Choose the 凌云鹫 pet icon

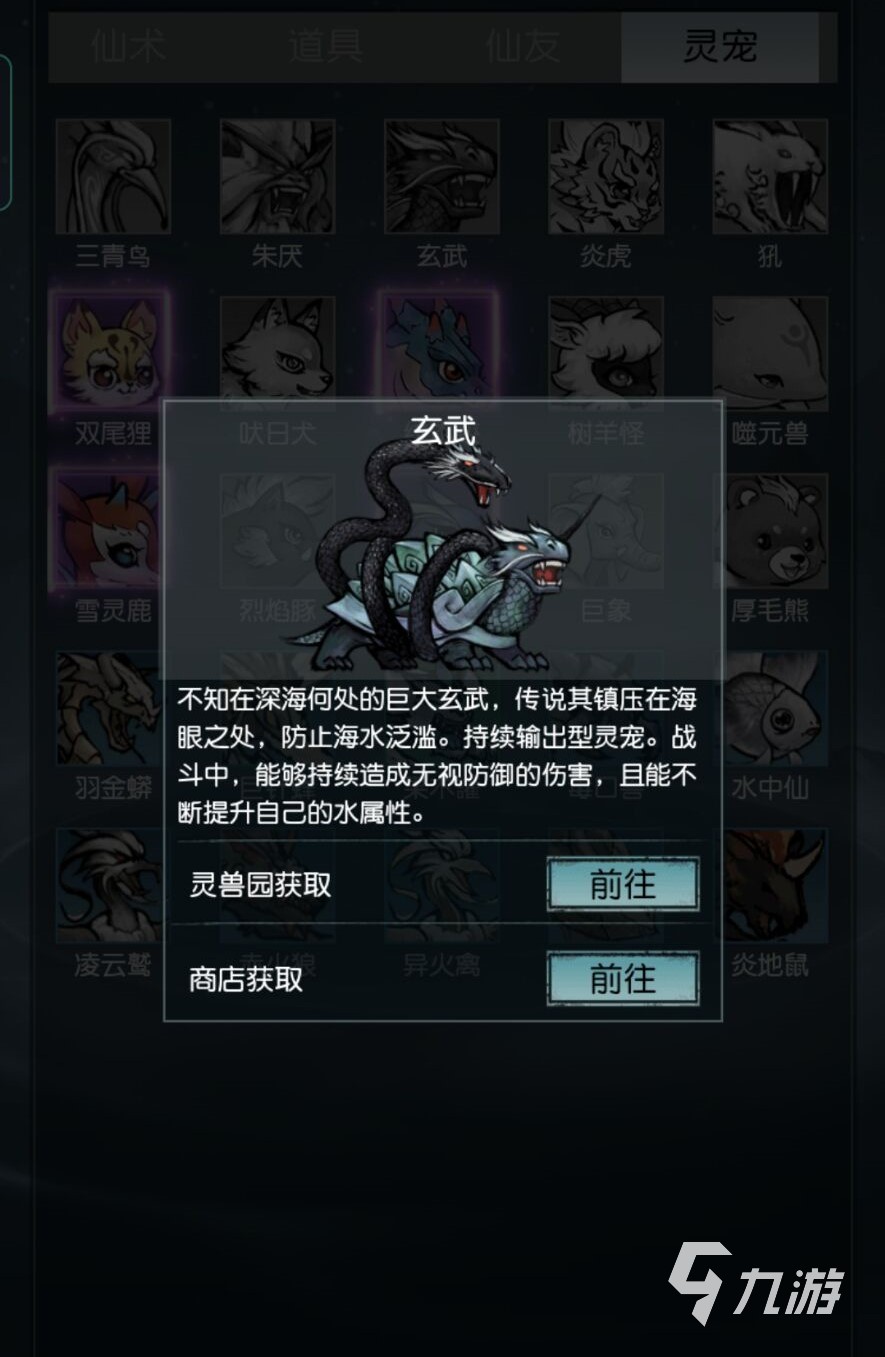coord(110,886)
